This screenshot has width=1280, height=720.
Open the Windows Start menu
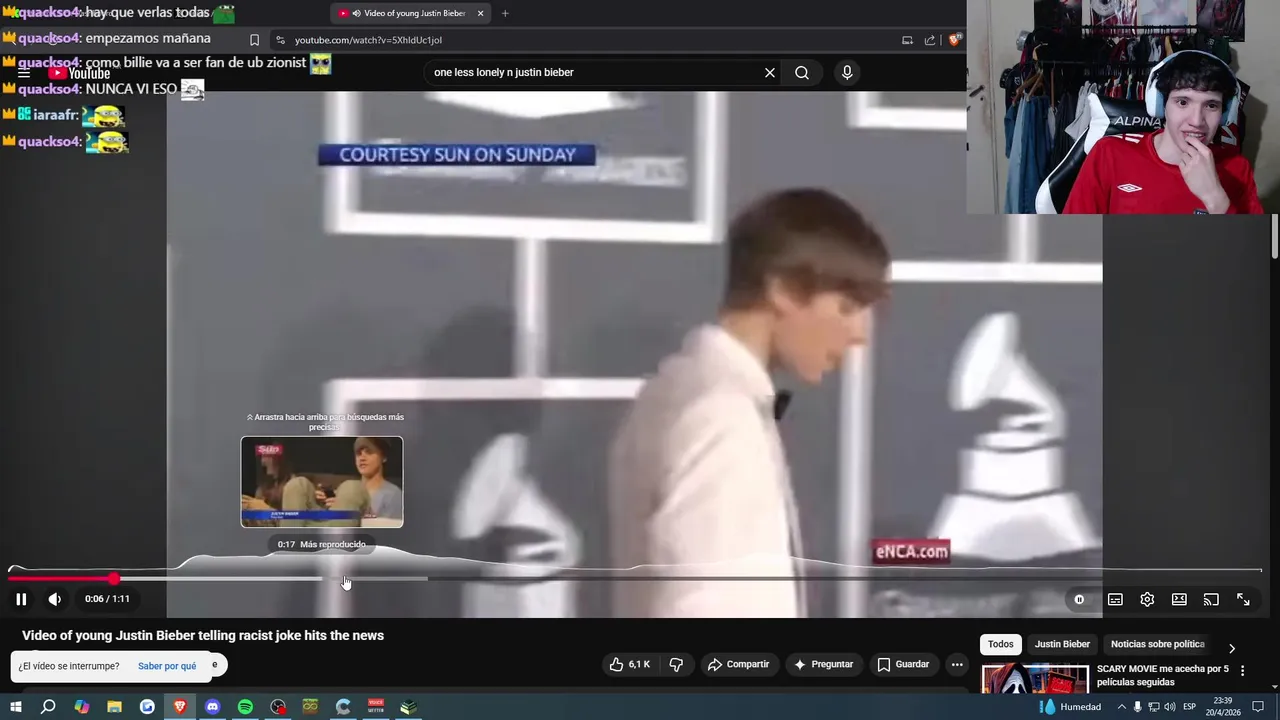pos(15,707)
